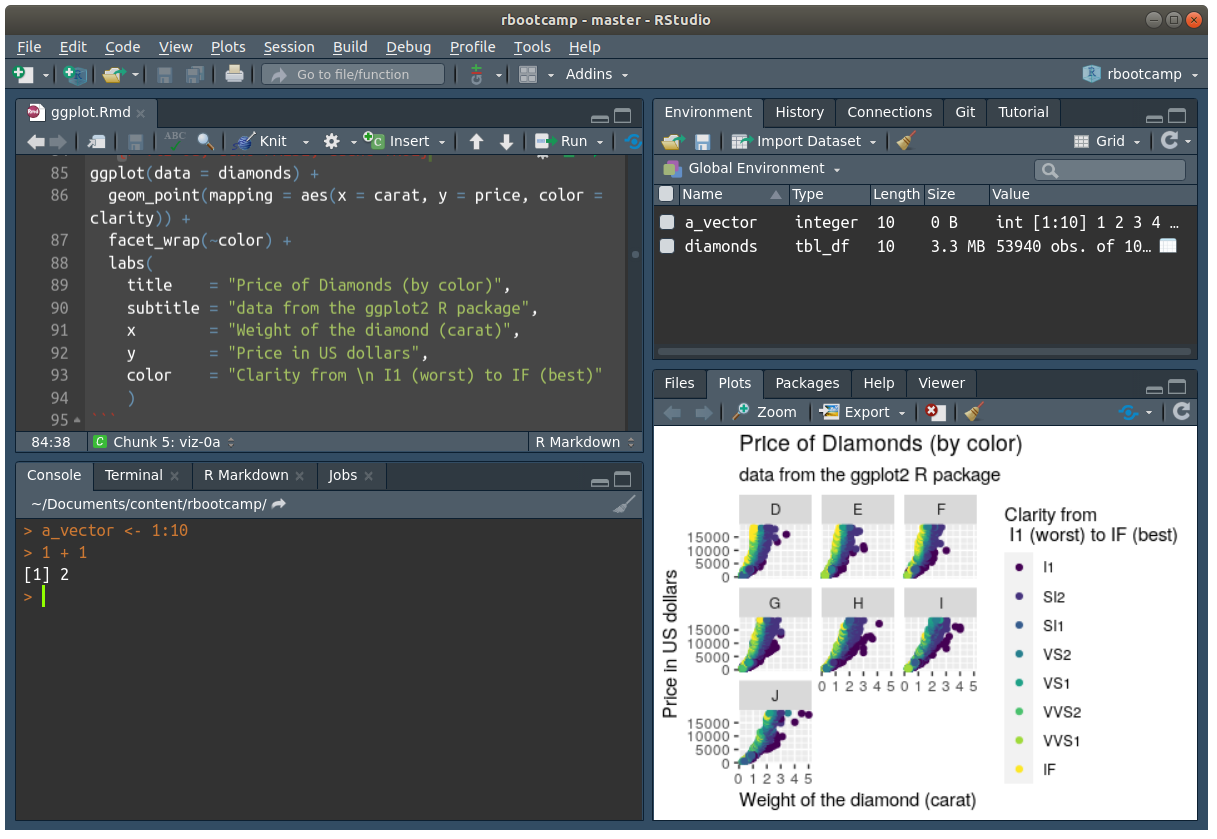Switch to the Terminal tab
Screen dimensions: 1217x839
pyautogui.click(x=133, y=475)
